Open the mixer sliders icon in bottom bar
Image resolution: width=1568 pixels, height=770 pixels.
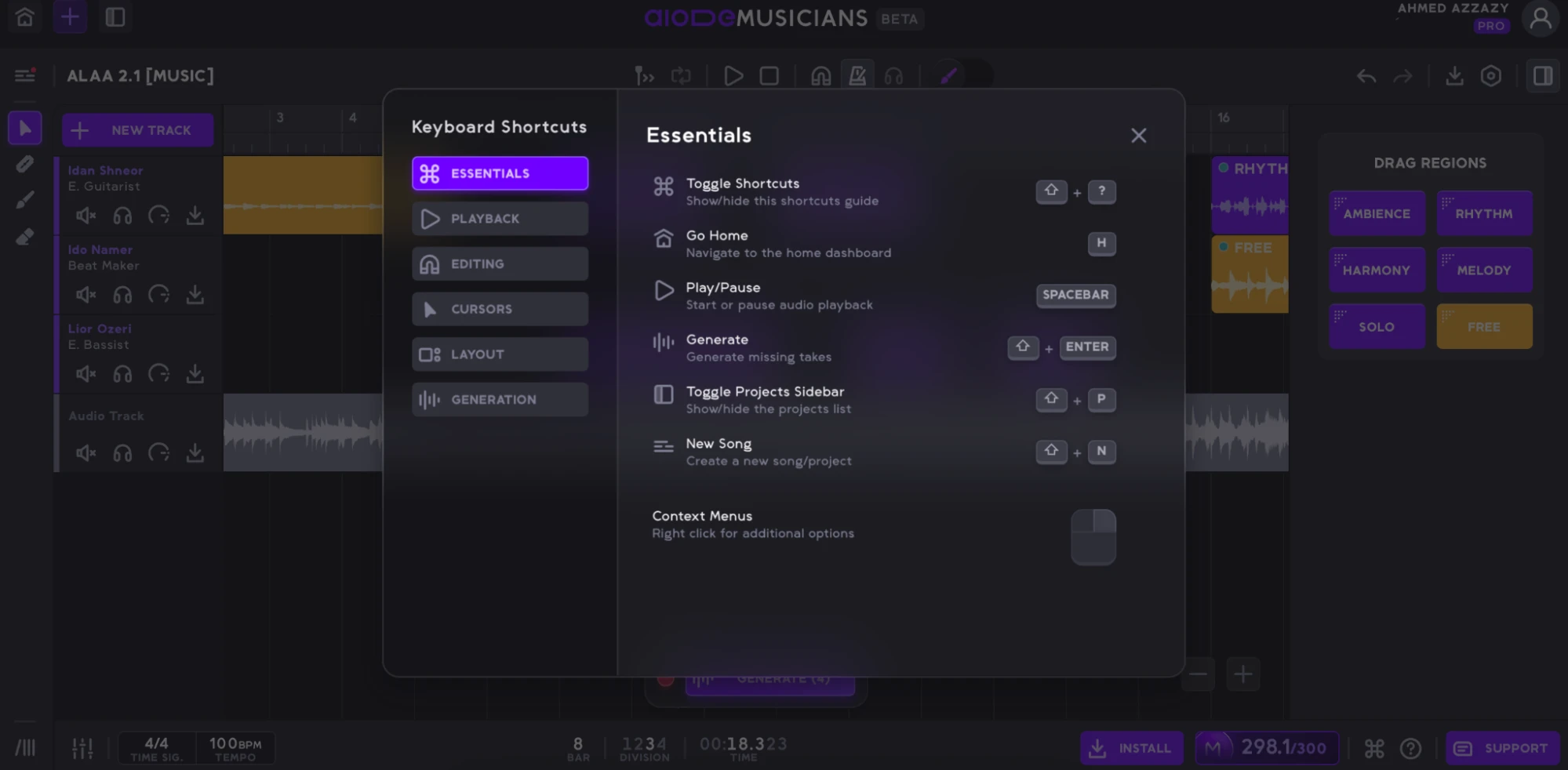[x=82, y=748]
